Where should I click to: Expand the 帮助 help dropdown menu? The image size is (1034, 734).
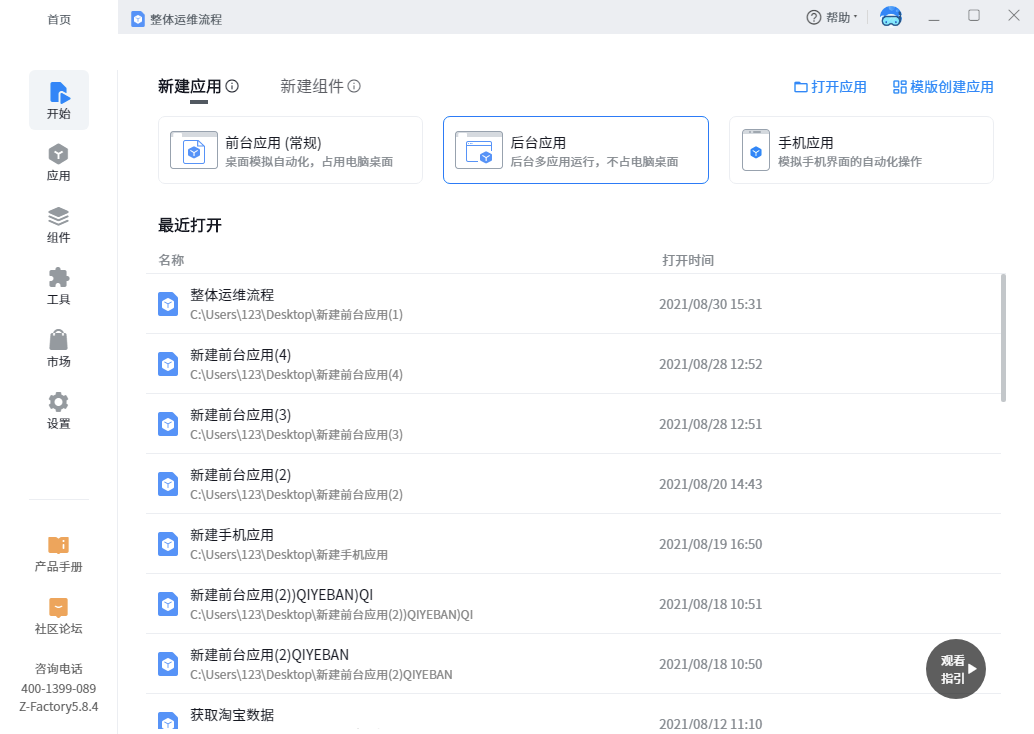[x=832, y=17]
